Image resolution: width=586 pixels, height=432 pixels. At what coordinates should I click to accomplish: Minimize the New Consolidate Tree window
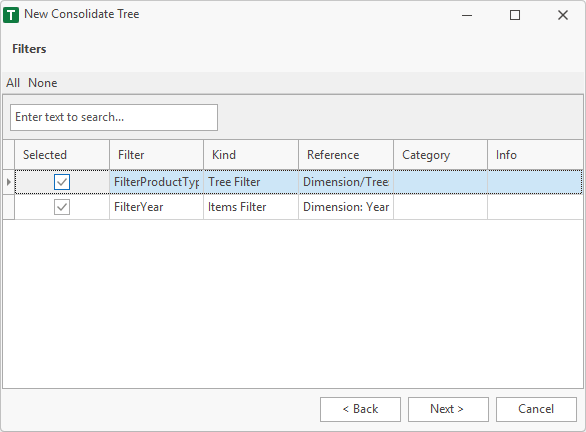(x=467, y=15)
